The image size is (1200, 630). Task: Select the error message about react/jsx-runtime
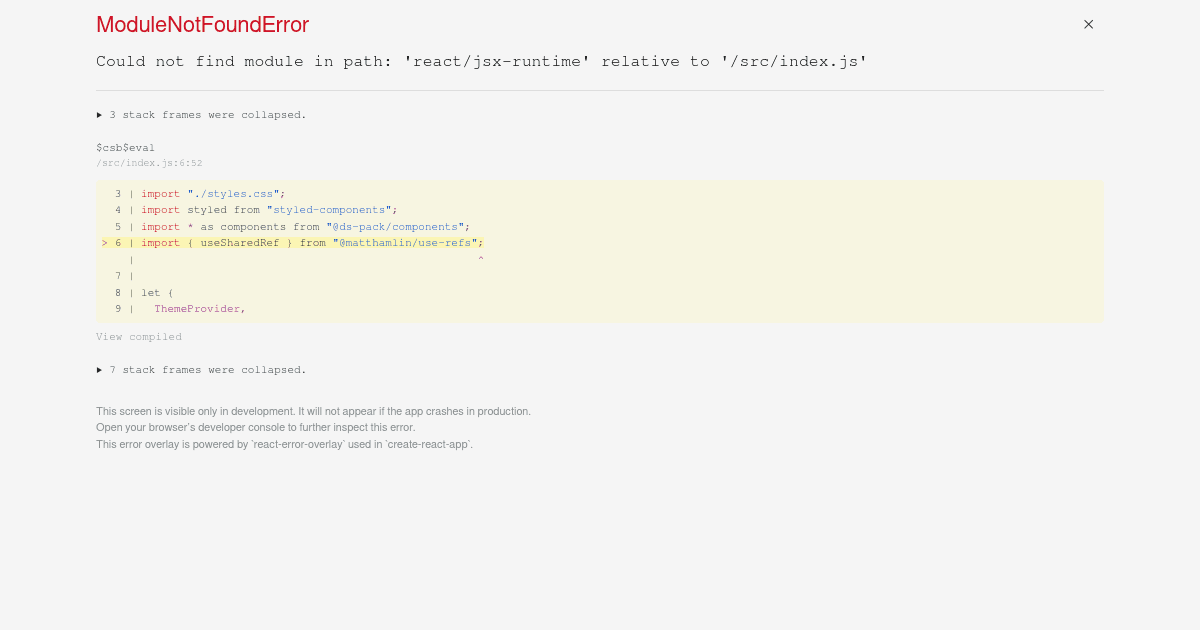coord(480,61)
